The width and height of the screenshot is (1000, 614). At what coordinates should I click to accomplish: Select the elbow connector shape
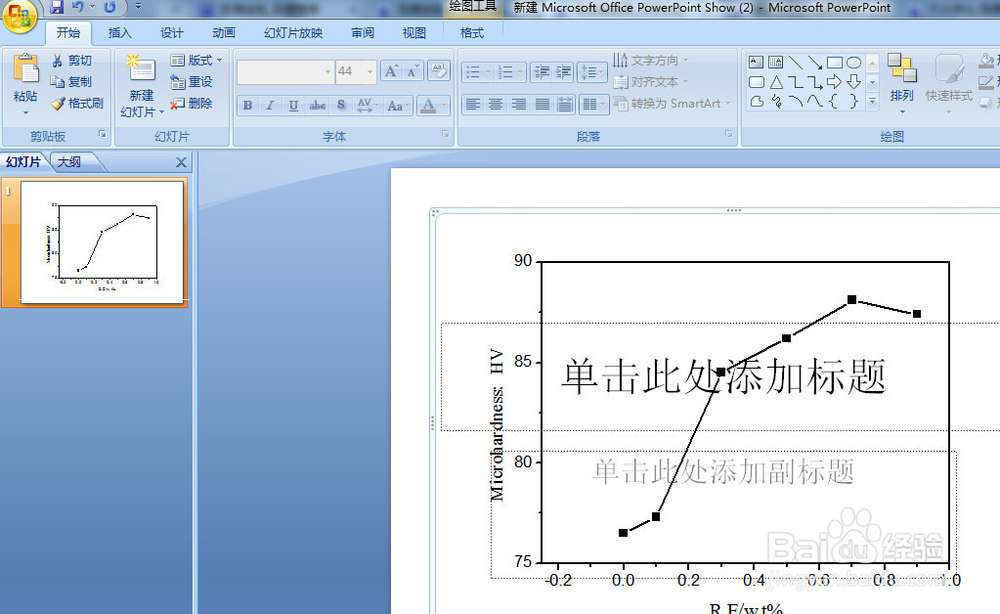point(795,82)
